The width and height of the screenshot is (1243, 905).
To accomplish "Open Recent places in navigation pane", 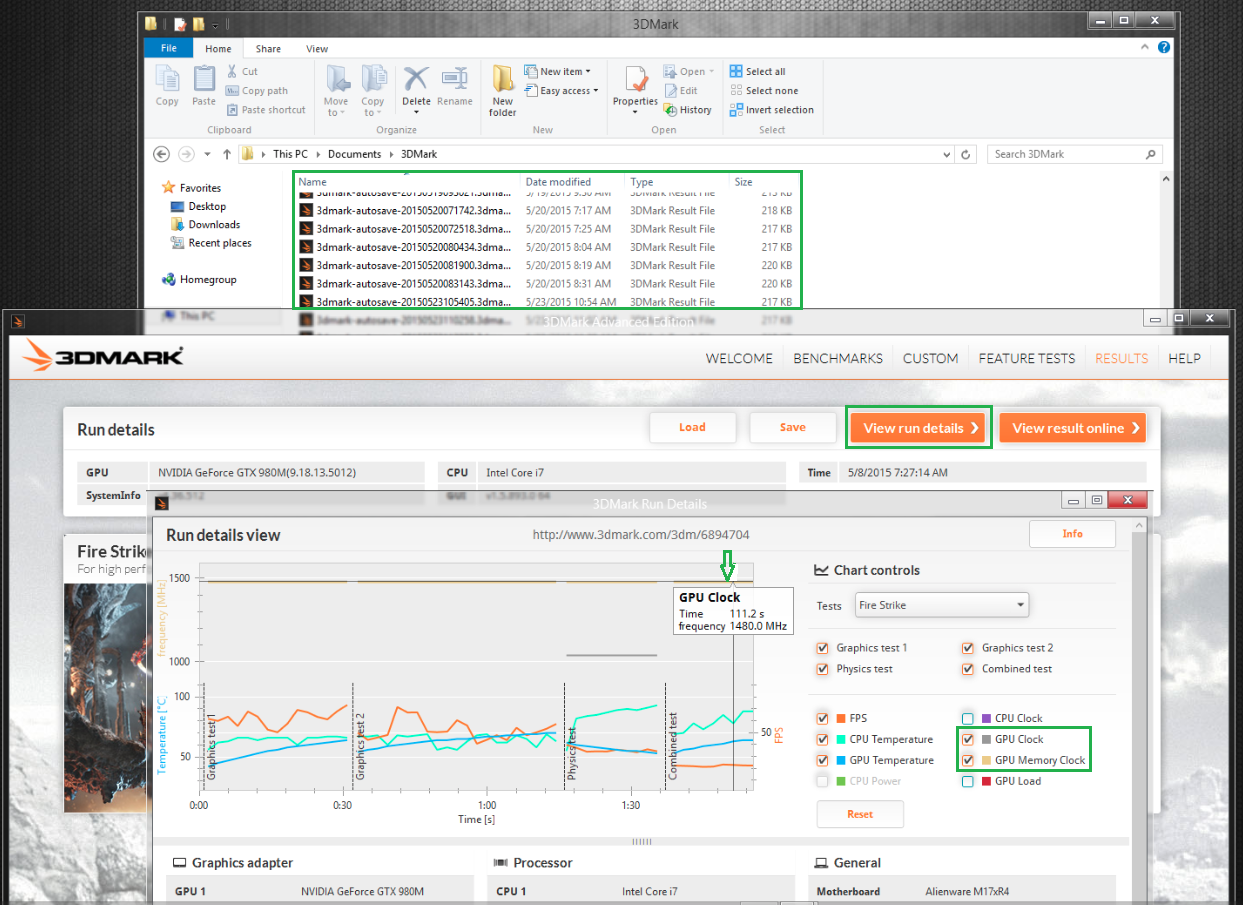I will tap(211, 243).
